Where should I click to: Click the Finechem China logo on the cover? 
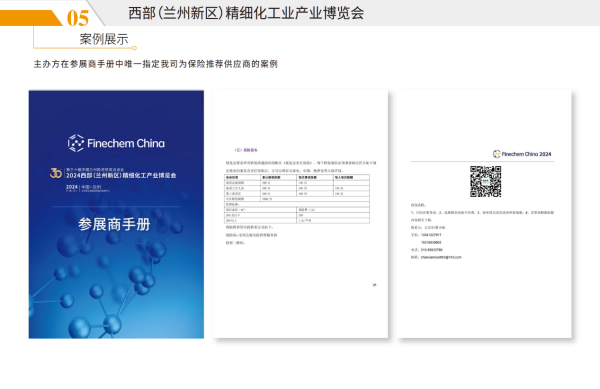116,143
